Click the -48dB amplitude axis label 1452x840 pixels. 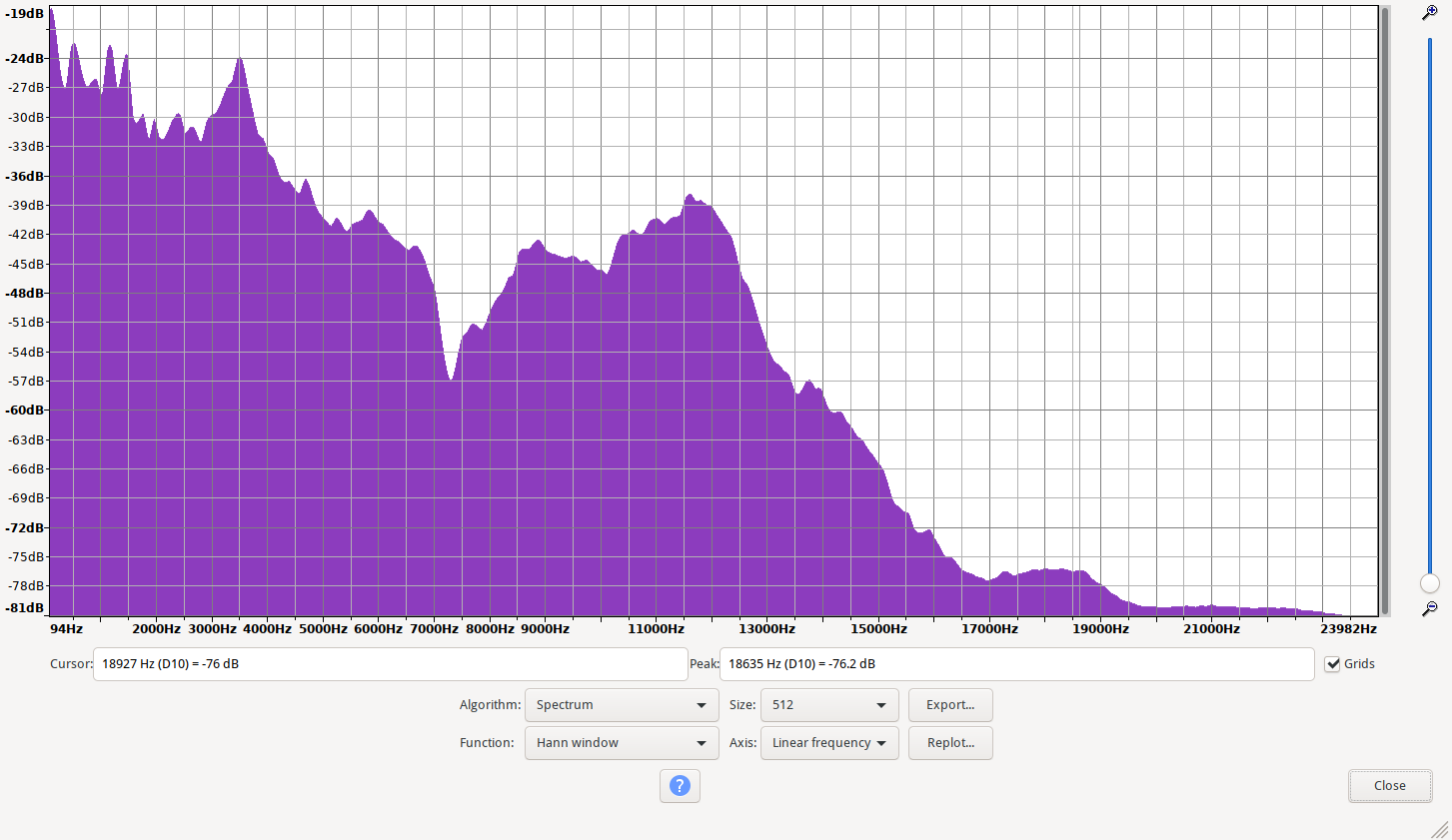[x=25, y=294]
